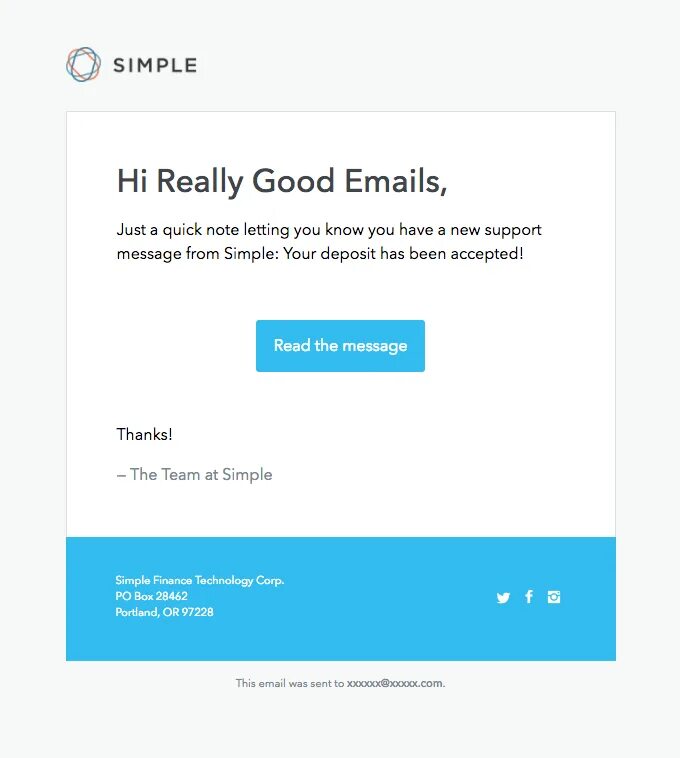Click the Simple circular logo icon
Image resolution: width=680 pixels, height=758 pixels.
click(x=84, y=65)
